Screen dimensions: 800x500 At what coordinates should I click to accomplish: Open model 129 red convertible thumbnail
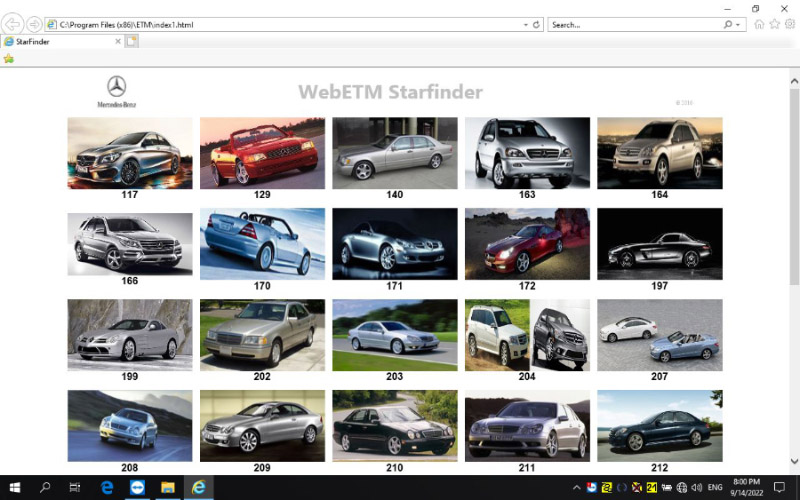click(x=262, y=153)
